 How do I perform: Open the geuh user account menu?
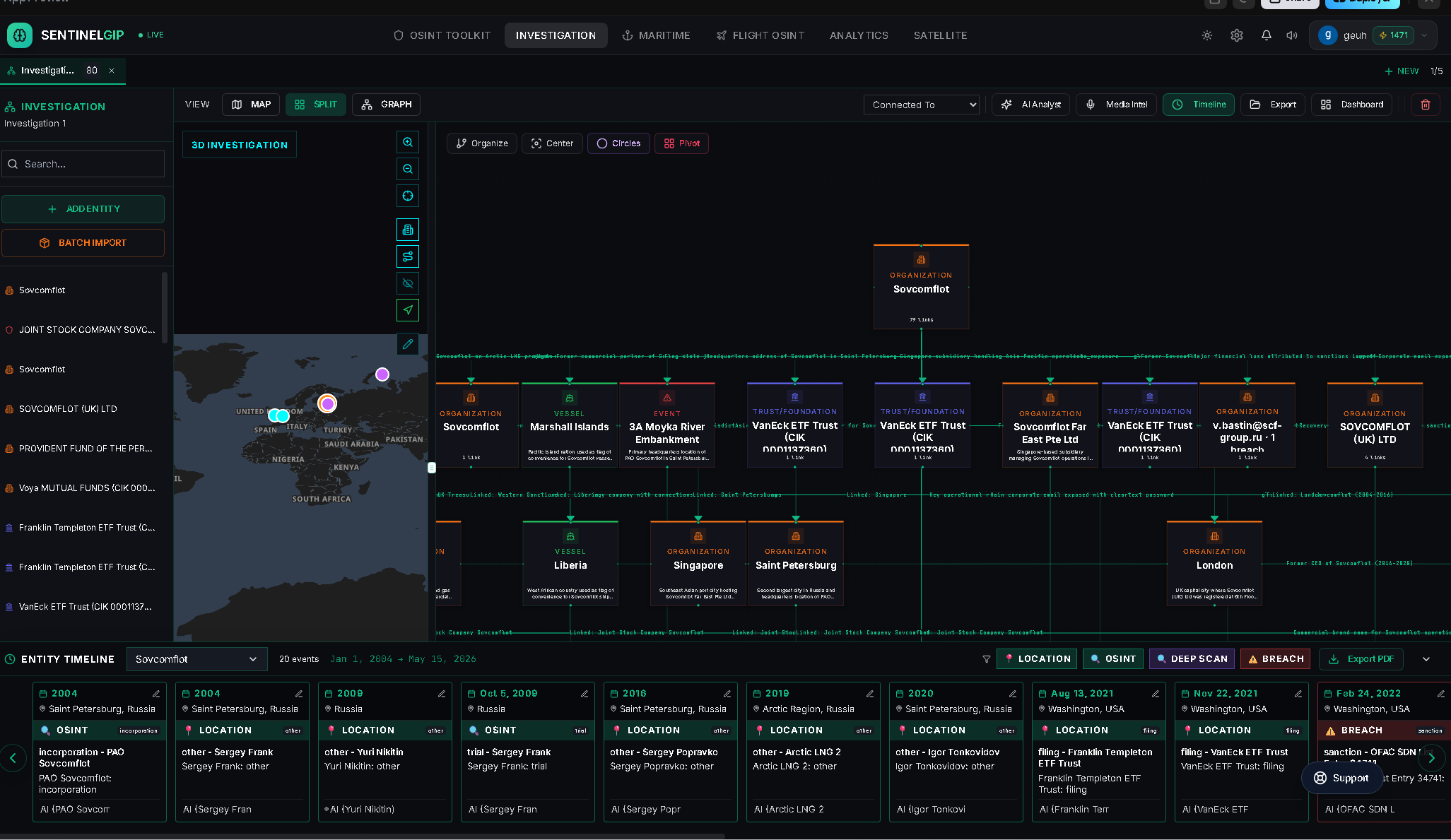pos(1373,35)
